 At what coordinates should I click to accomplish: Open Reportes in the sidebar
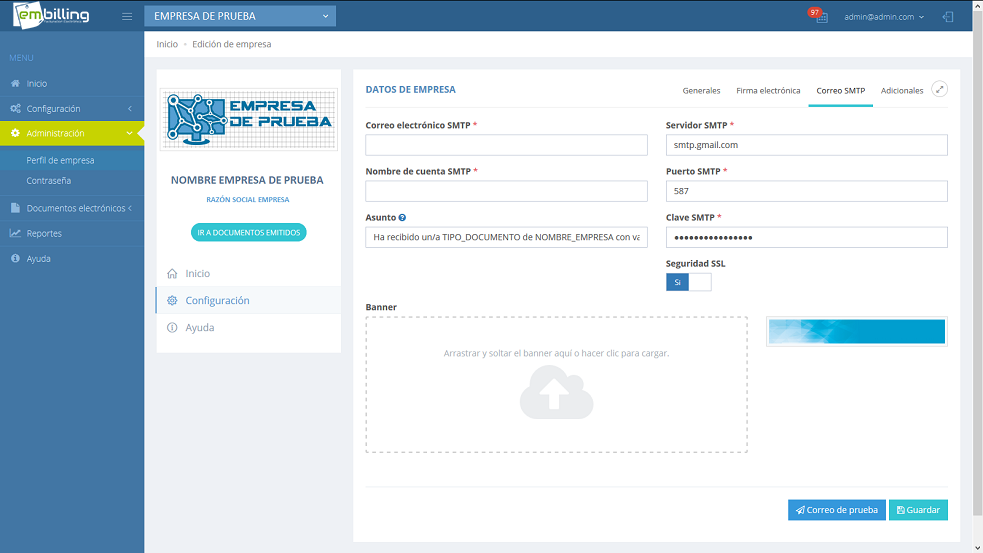[44, 233]
